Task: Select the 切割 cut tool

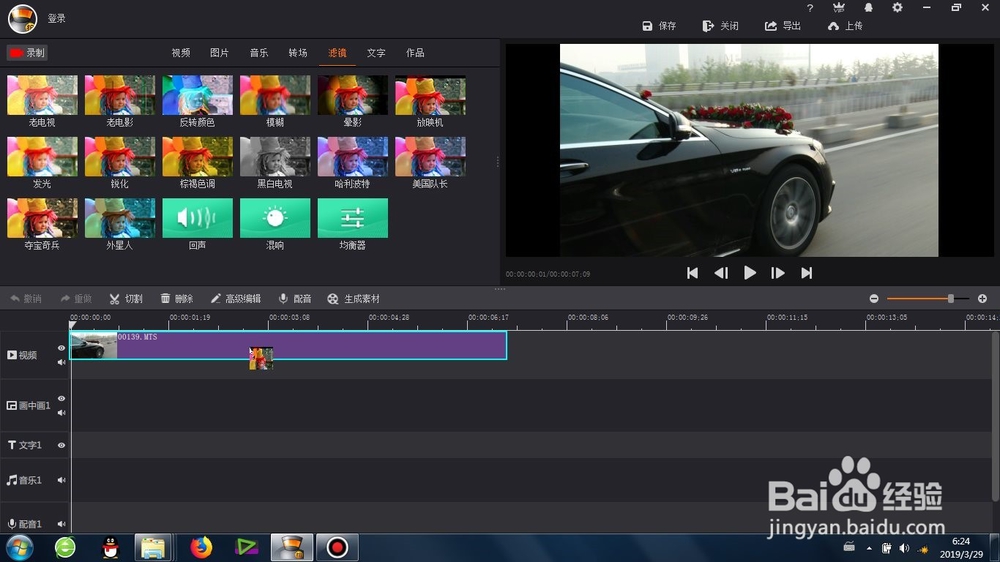Action: (126, 299)
